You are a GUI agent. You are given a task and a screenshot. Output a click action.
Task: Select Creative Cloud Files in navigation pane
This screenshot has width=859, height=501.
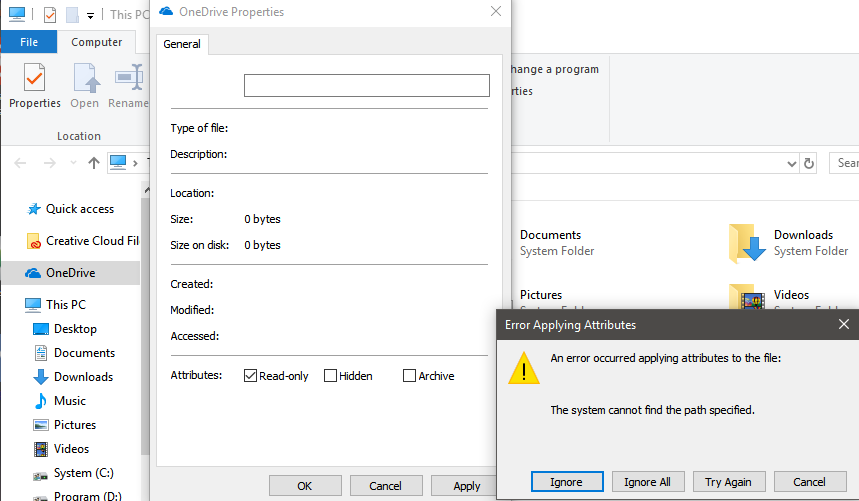click(82, 241)
